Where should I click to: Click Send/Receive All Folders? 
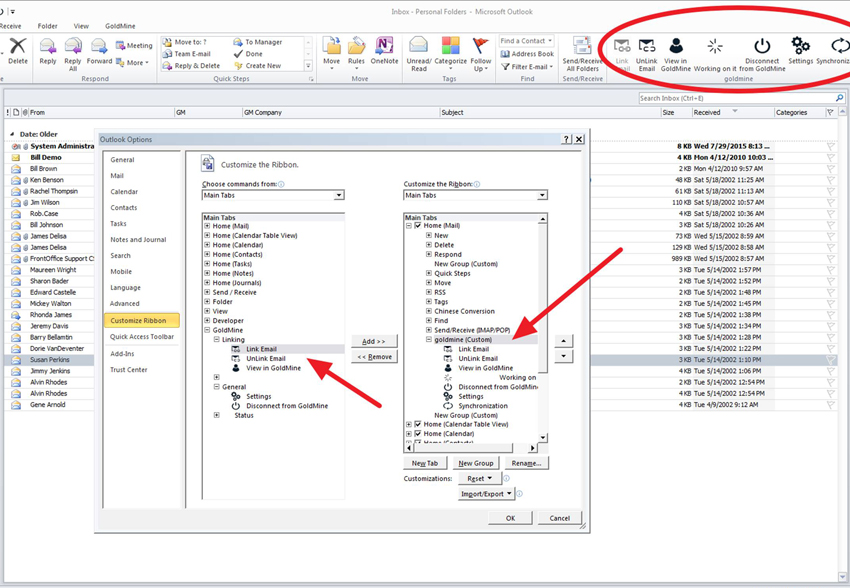[x=582, y=54]
